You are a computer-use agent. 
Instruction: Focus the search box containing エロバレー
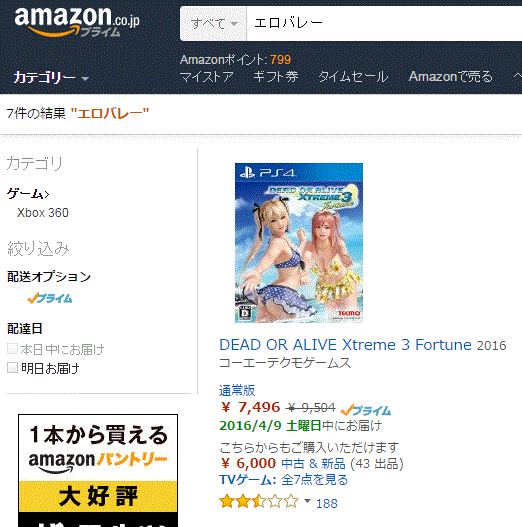[384, 24]
